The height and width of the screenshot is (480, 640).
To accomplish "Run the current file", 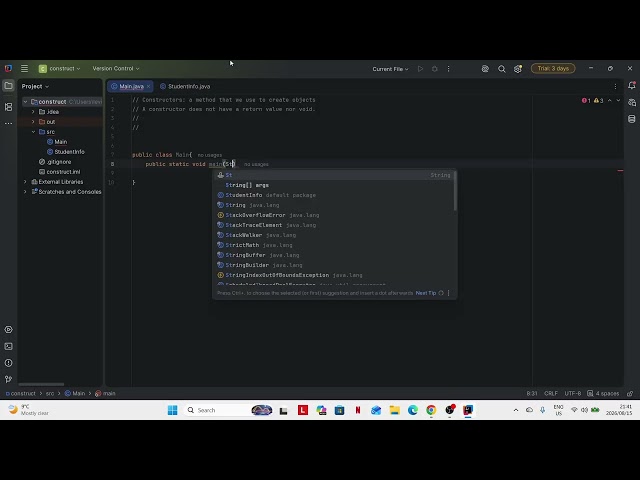I will (x=420, y=69).
